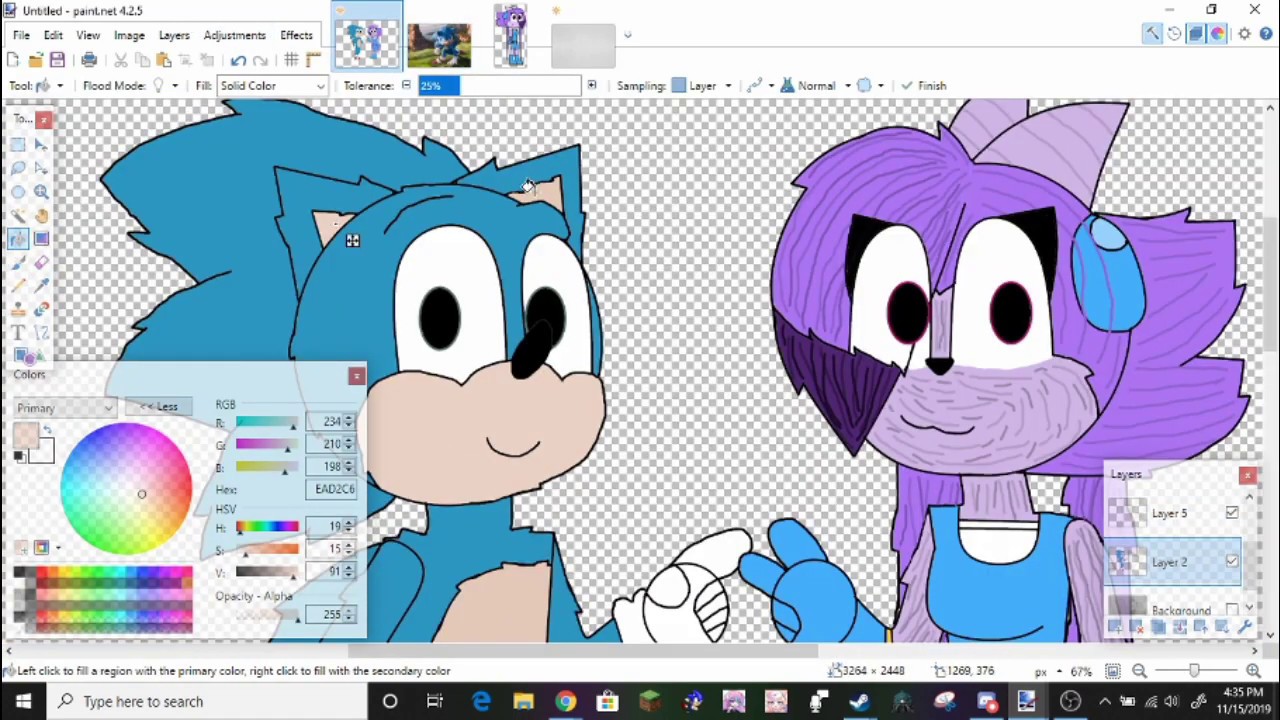
Task: Select the Magic Wand tool
Action: click(18, 215)
